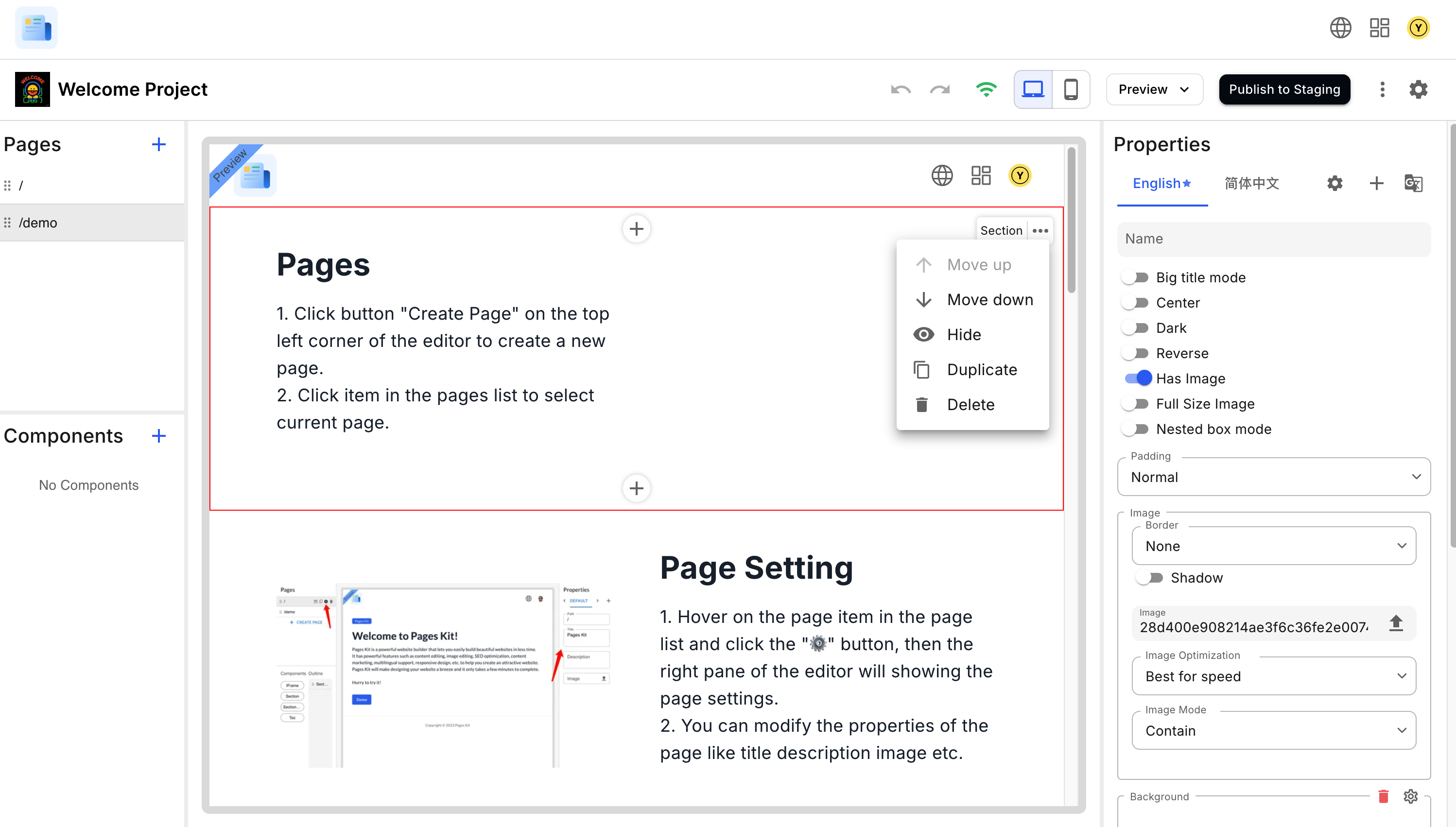Image resolution: width=1456 pixels, height=827 pixels.
Task: Click Publish to Staging button
Action: [1284, 89]
